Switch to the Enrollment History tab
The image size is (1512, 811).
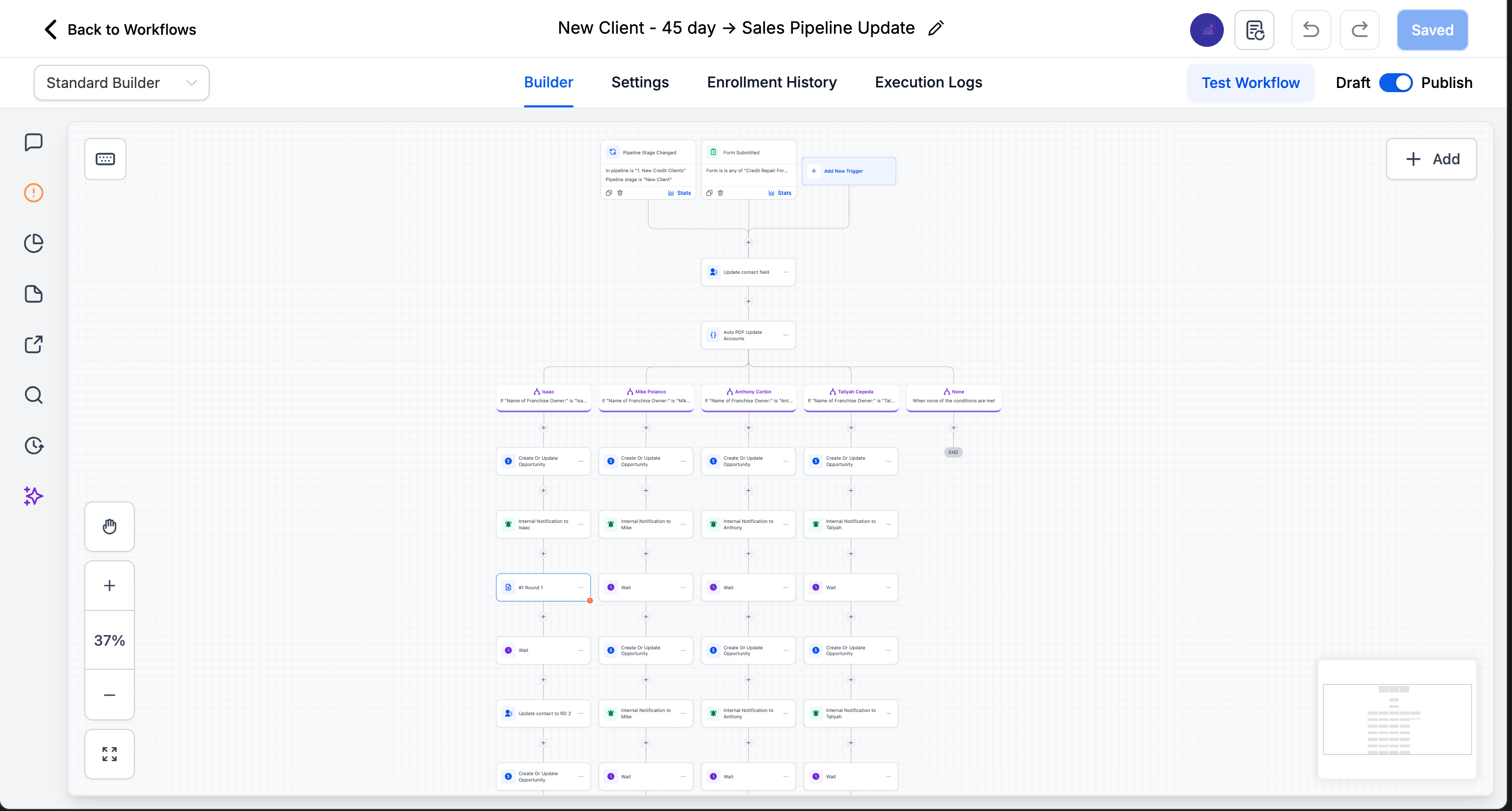coord(772,82)
